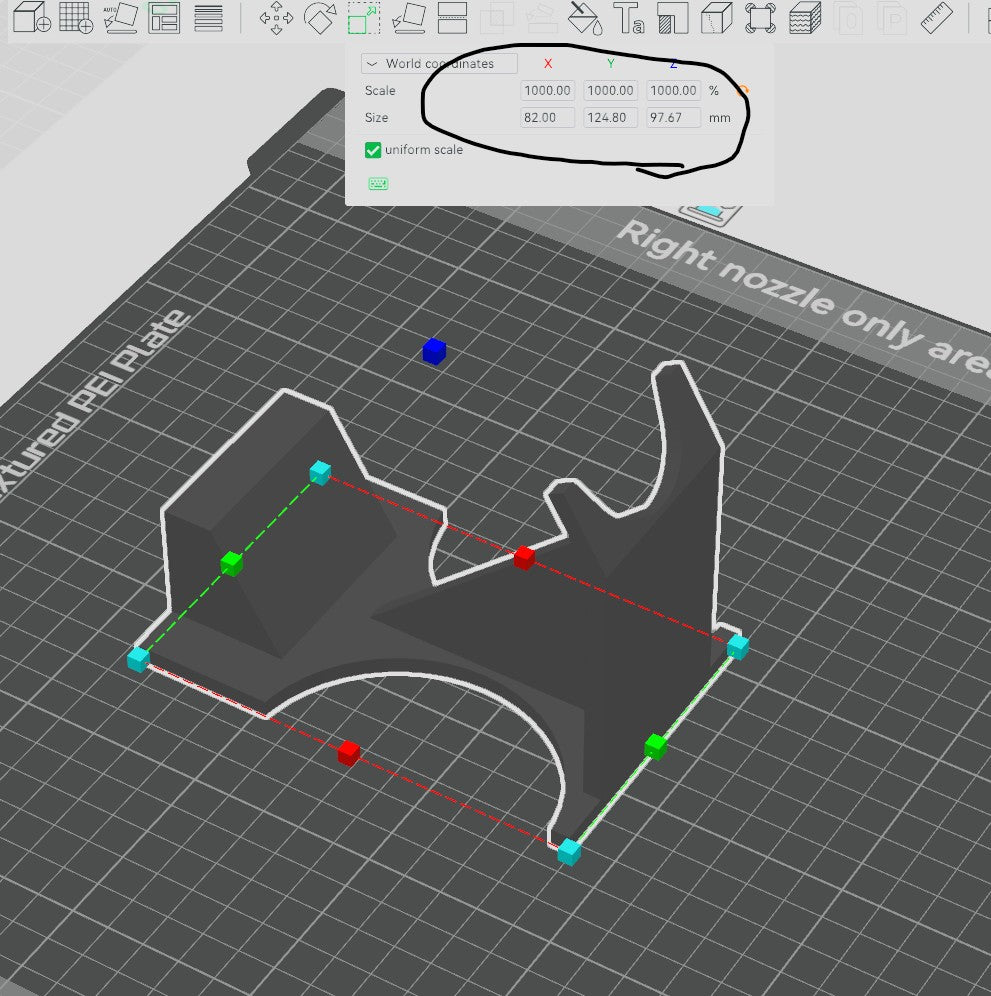This screenshot has width=991, height=996.
Task: Click the Arrange all objects icon
Action: 164,17
